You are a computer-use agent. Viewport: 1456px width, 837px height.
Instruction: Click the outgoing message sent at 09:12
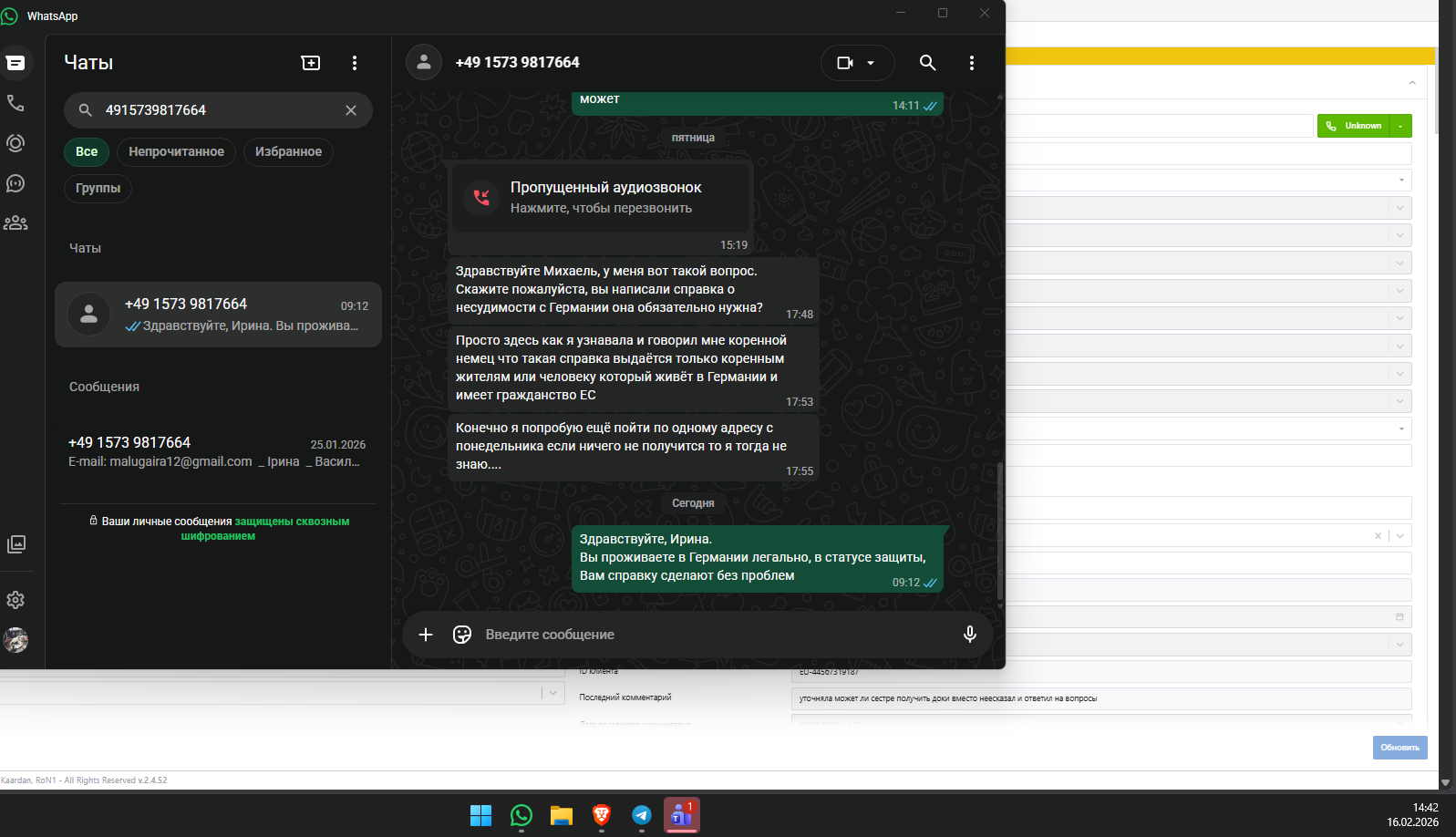758,558
